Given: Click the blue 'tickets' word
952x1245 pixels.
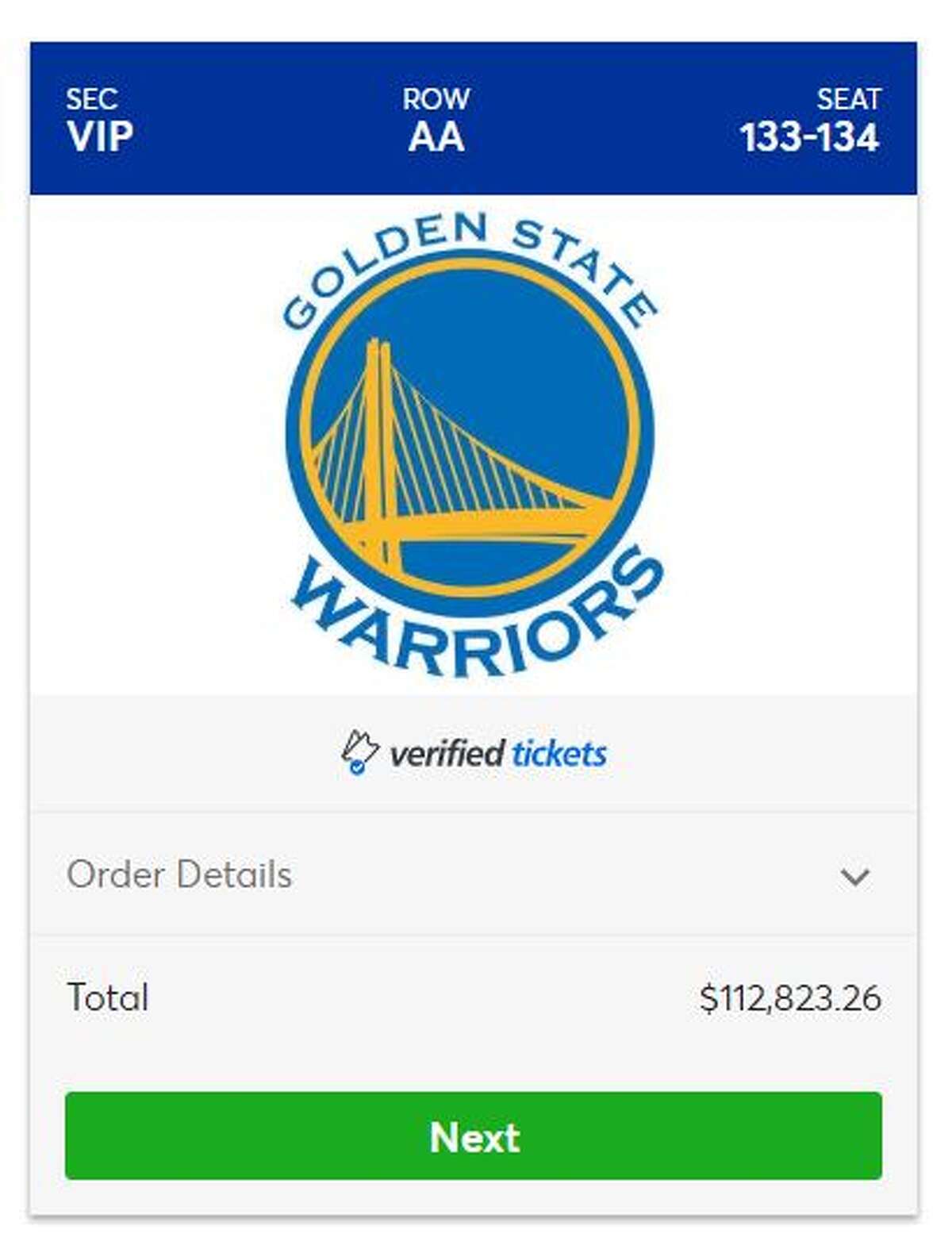Looking at the screenshot, I should pyautogui.click(x=559, y=753).
